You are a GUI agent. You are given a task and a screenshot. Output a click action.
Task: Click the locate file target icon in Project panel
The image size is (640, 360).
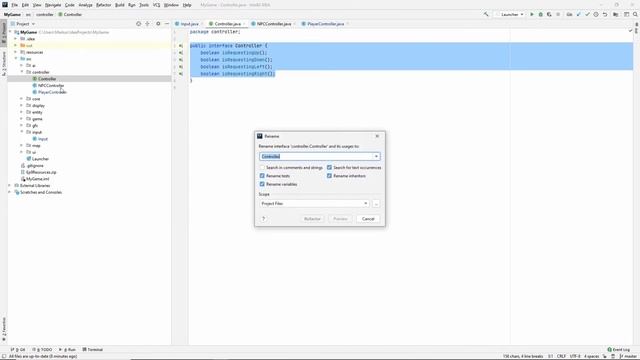[x=138, y=24]
